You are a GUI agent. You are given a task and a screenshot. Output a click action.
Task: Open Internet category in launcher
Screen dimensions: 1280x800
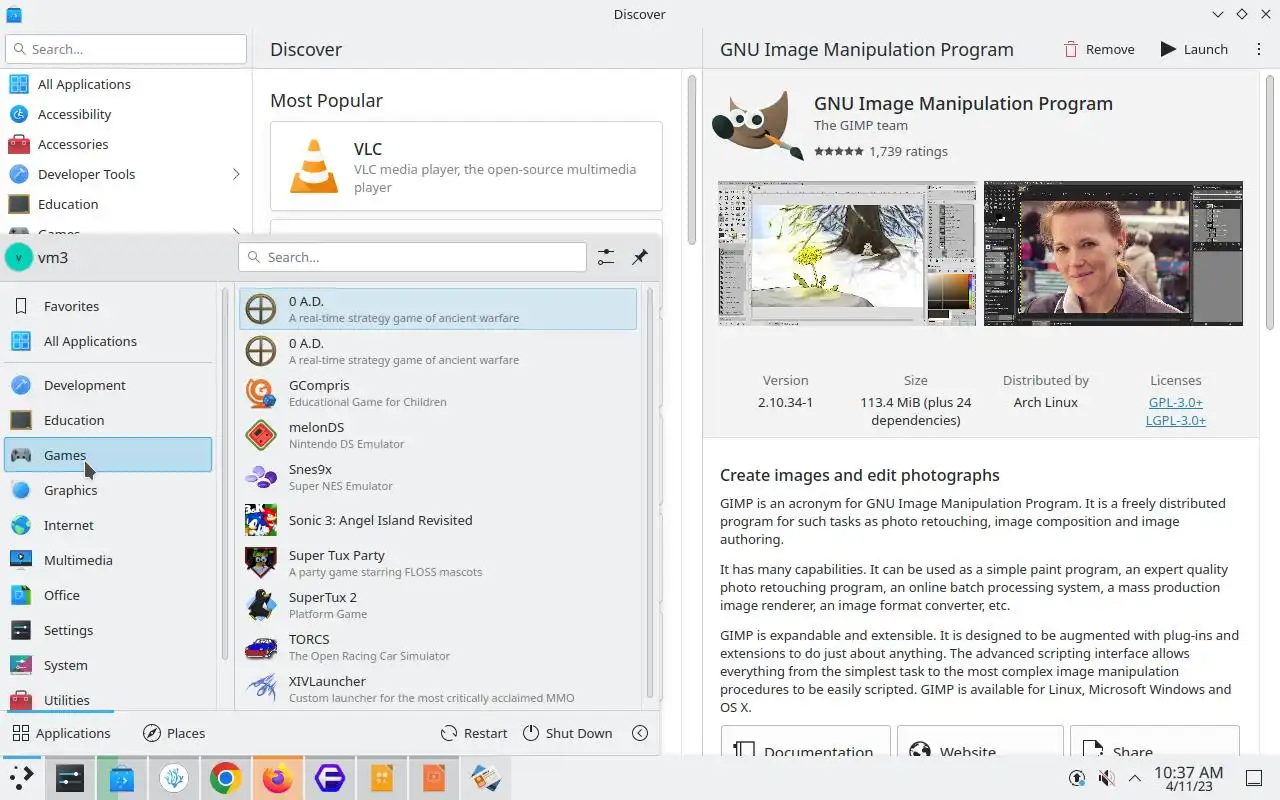point(108,525)
